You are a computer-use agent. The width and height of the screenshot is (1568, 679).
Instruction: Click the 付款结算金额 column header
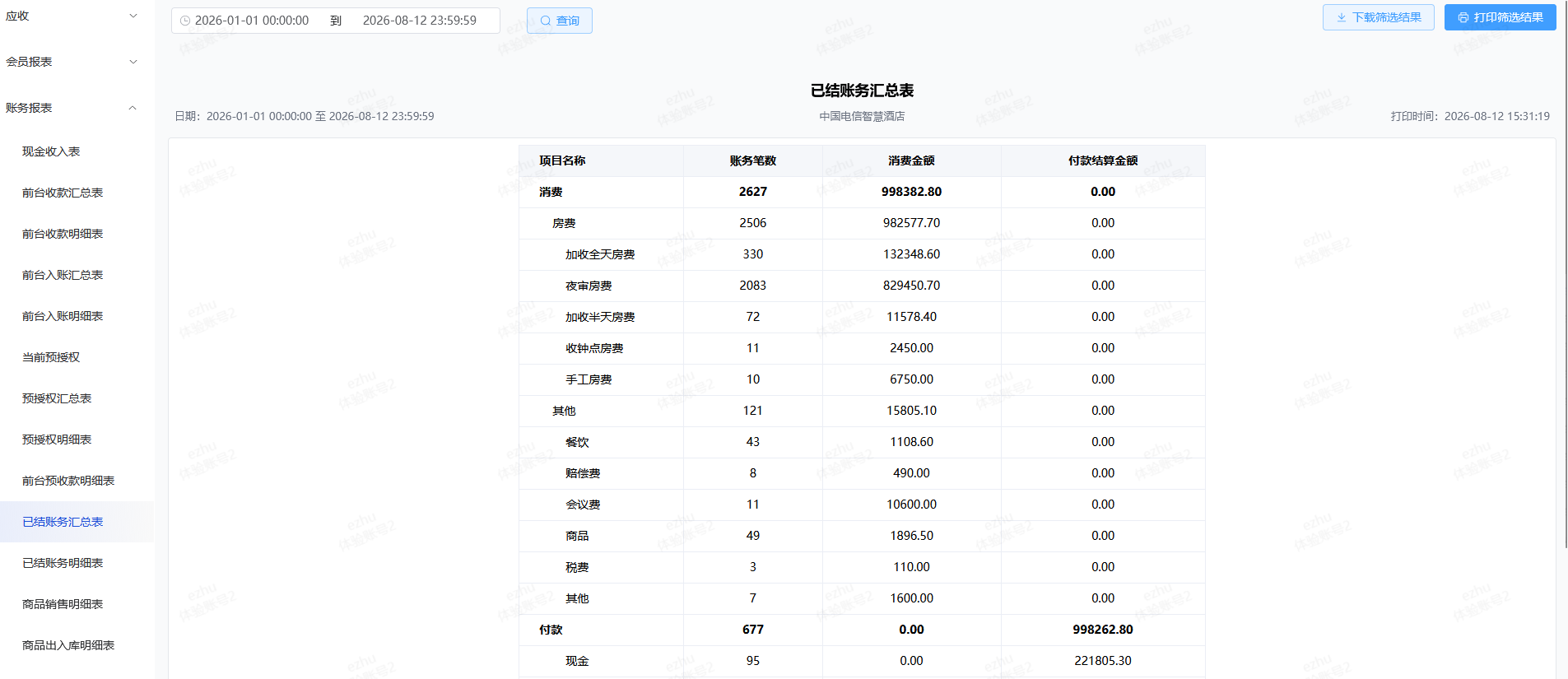point(1103,160)
